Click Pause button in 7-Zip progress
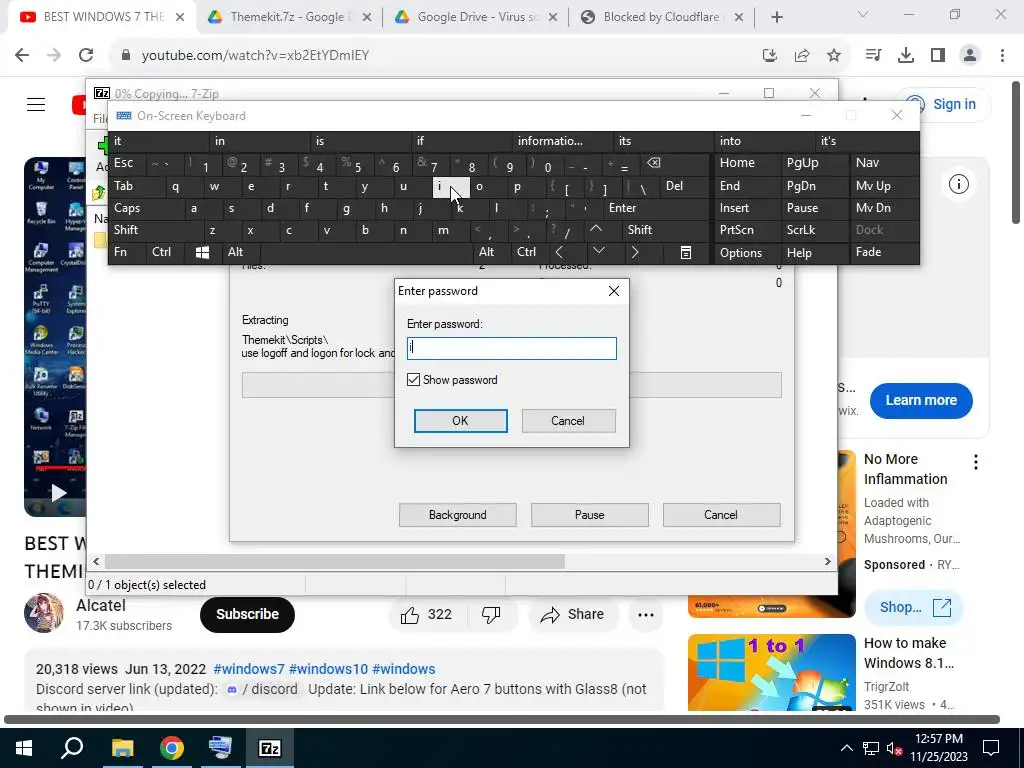The height and width of the screenshot is (768, 1024). click(589, 515)
